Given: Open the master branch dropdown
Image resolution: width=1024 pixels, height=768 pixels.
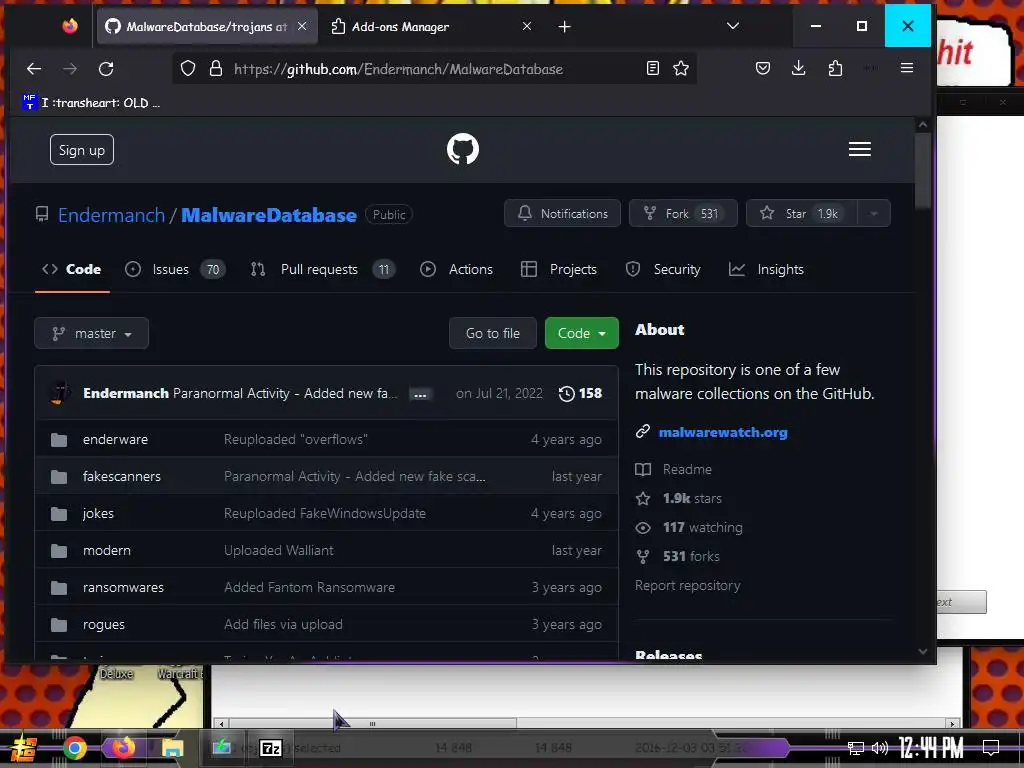Looking at the screenshot, I should [x=91, y=333].
